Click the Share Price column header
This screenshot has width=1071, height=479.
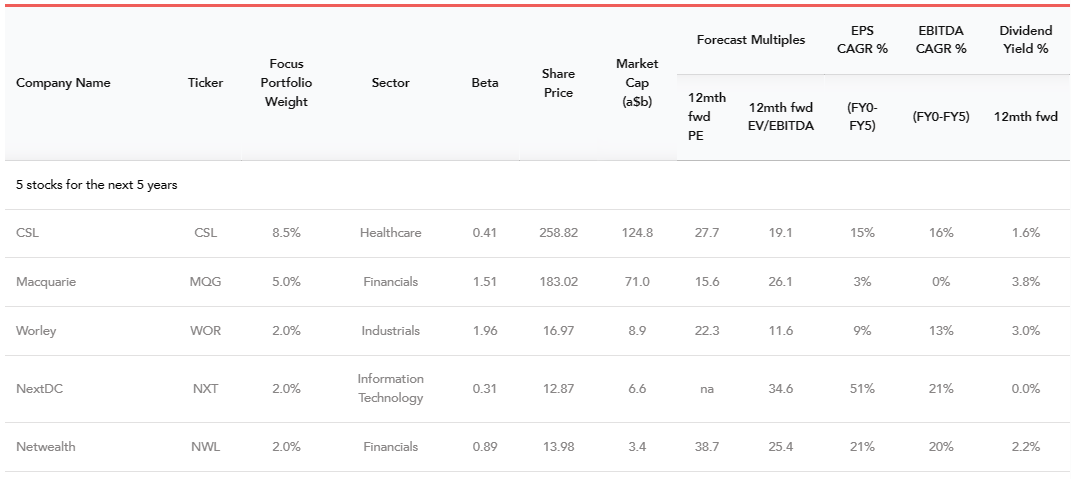coord(558,83)
